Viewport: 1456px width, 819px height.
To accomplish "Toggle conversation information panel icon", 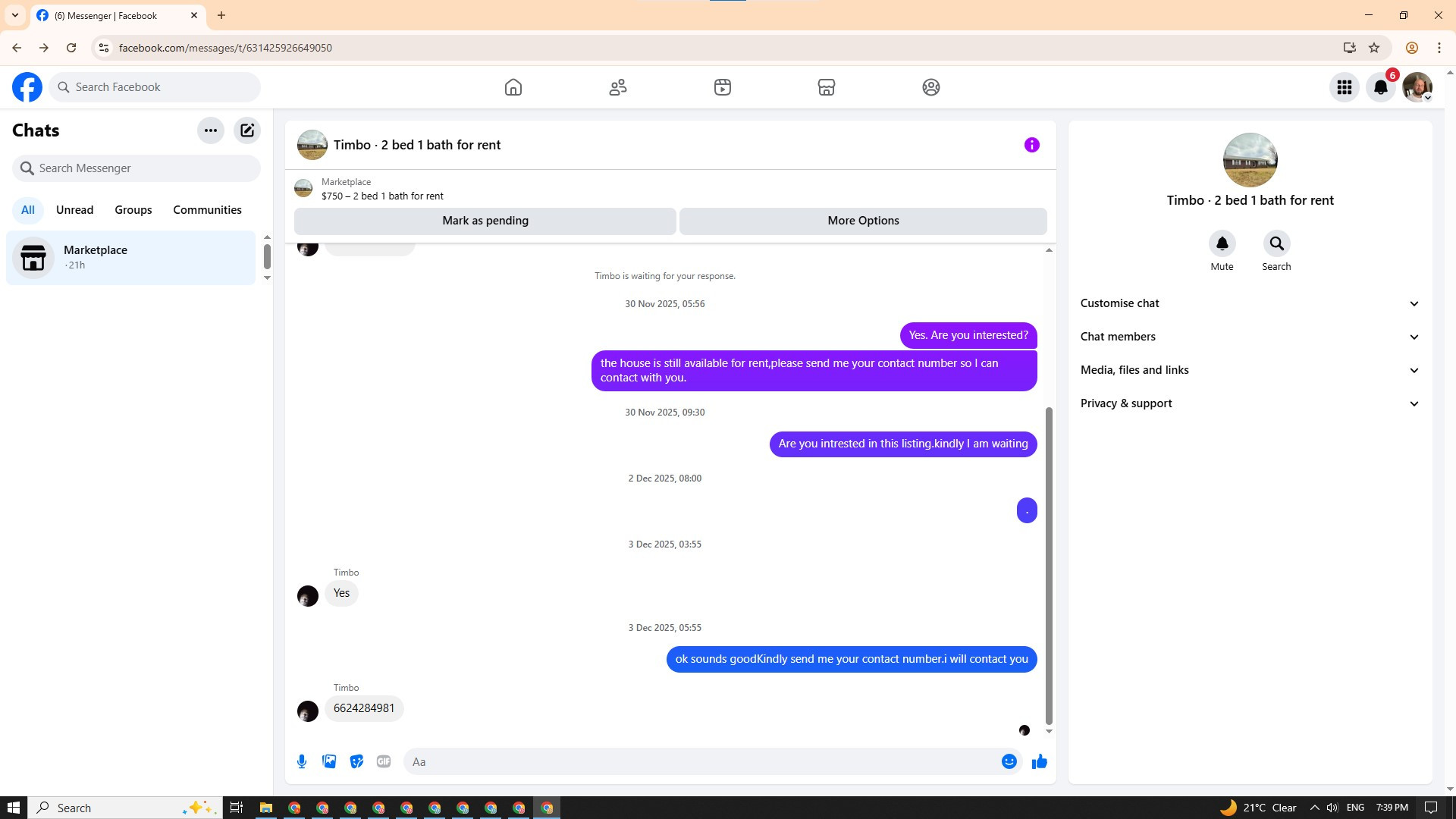I will coord(1031,145).
